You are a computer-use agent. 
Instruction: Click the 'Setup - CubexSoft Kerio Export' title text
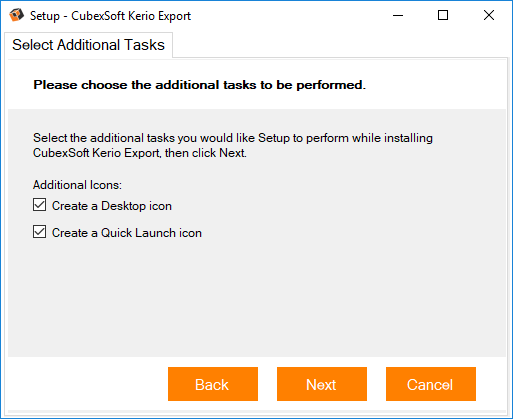[x=110, y=16]
